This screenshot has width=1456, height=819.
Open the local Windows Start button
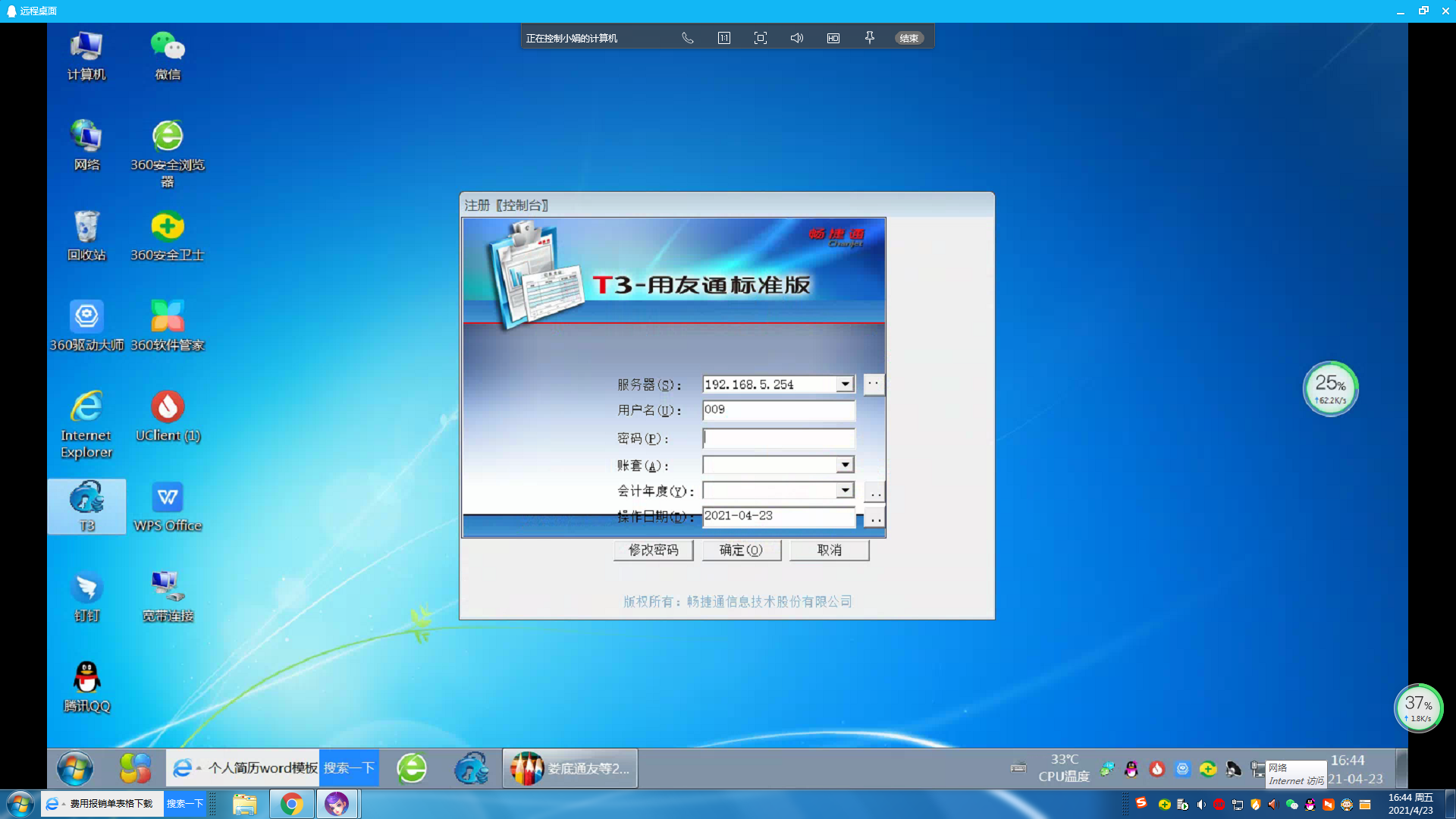20,804
